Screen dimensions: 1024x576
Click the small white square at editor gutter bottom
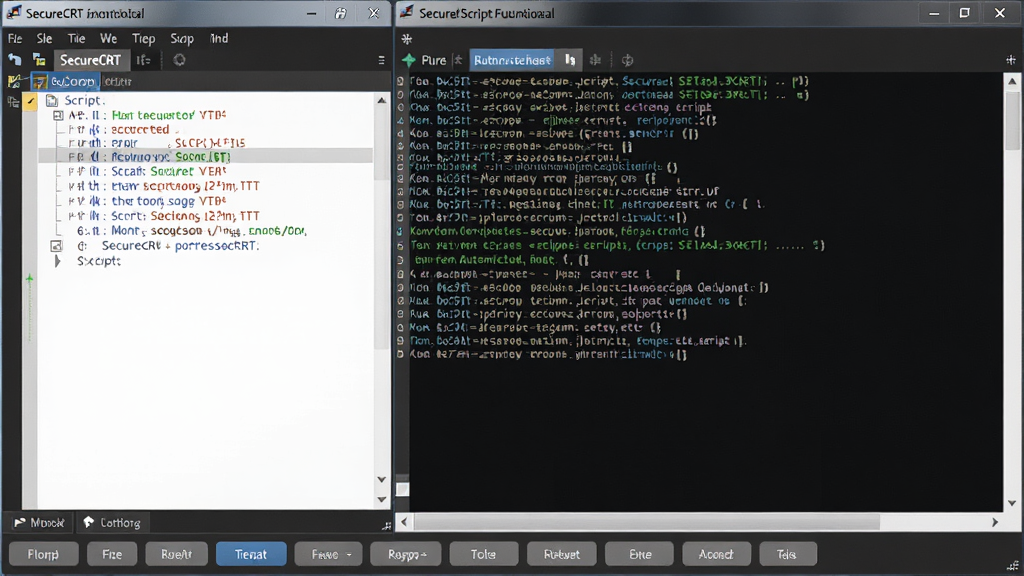403,490
